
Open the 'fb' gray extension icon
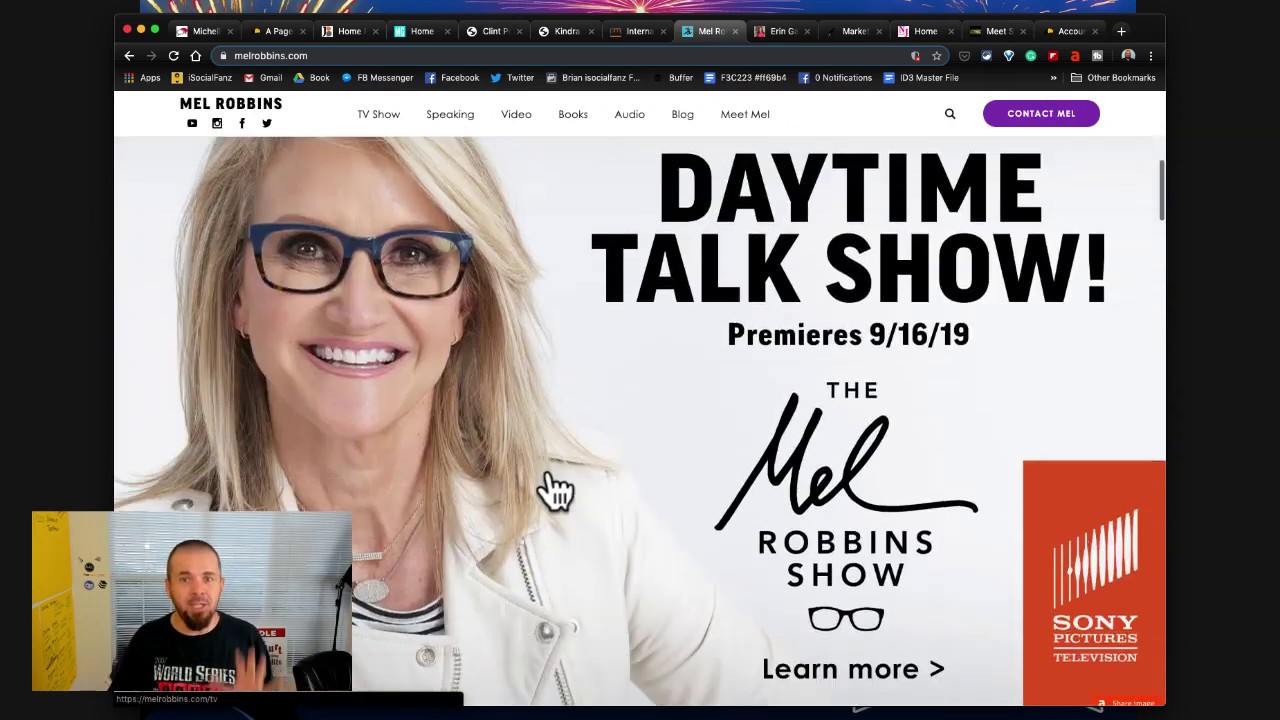[x=1097, y=56]
